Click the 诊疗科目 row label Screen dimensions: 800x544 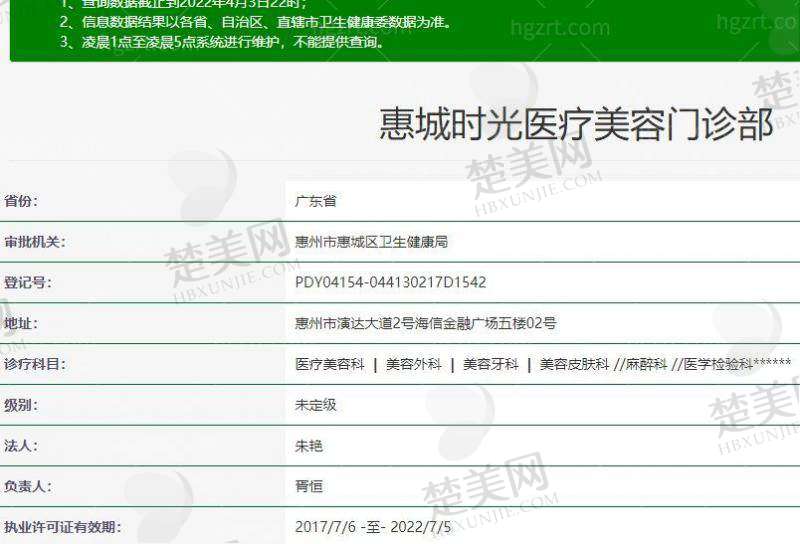pyautogui.click(x=34, y=365)
